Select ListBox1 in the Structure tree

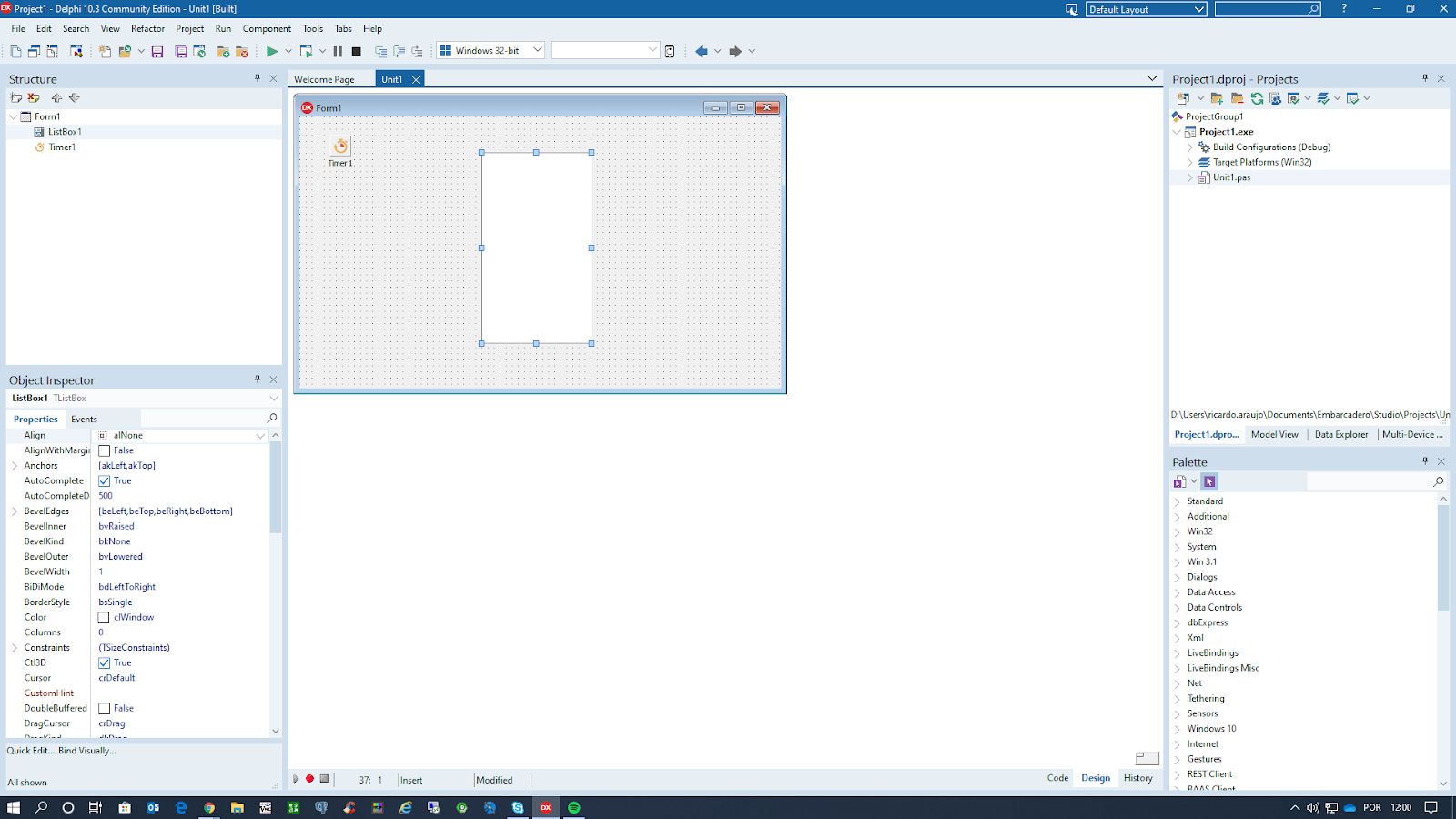click(x=65, y=132)
